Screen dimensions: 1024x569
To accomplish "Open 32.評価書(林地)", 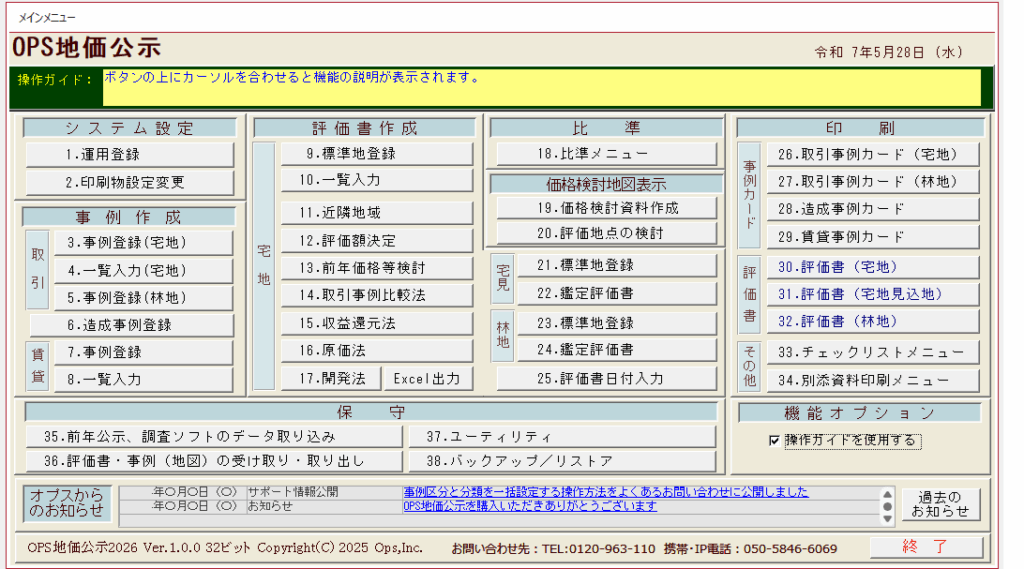I will (x=872, y=322).
